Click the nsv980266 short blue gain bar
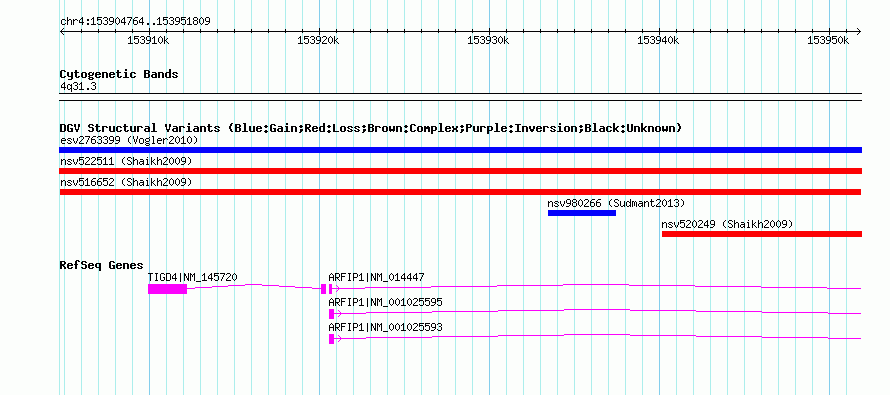Screen dimensions: 890x395 [582, 213]
